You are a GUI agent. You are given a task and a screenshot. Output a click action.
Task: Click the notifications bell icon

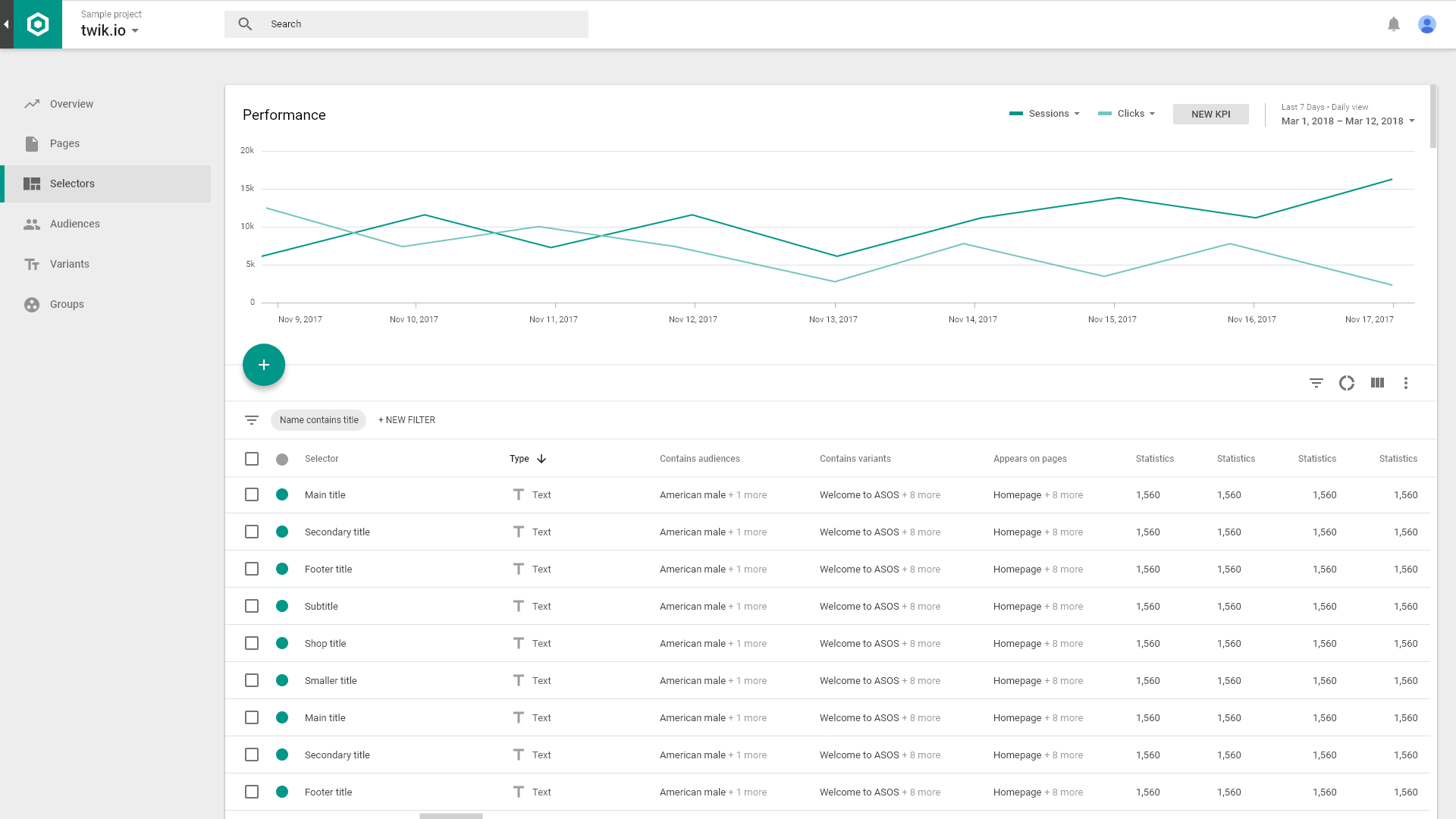pos(1393,24)
